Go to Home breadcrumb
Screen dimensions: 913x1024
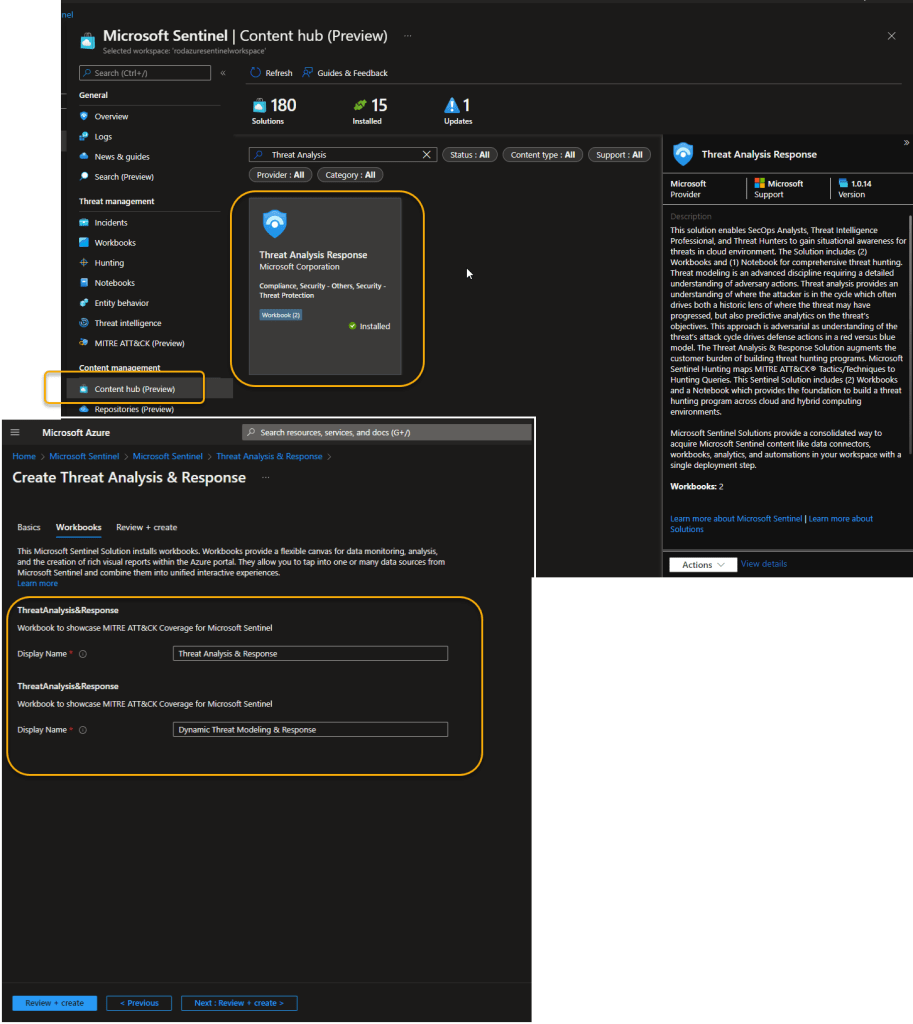point(24,456)
